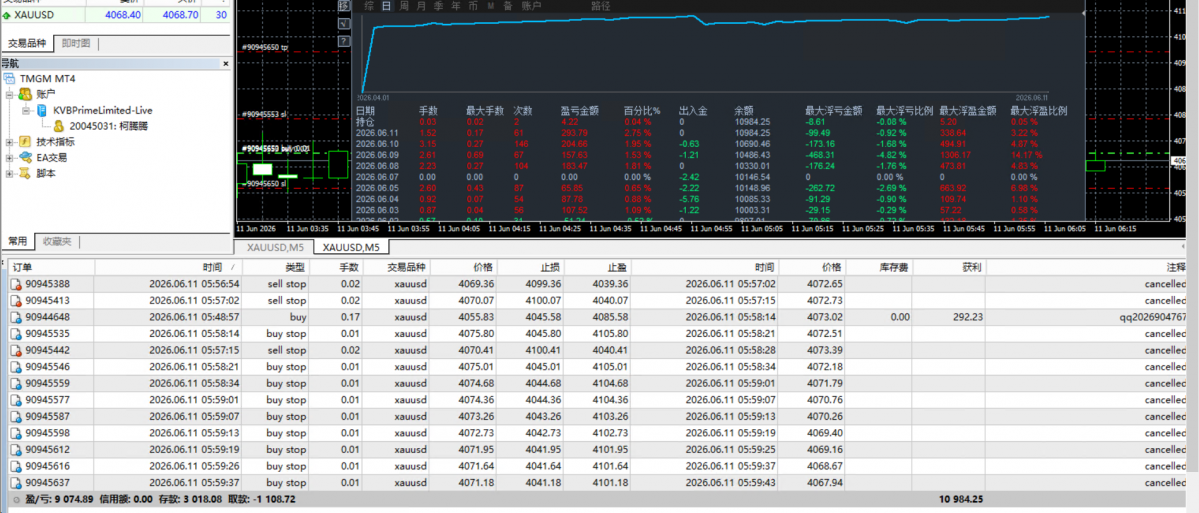
Task: Click the user icon of account 20045031
Action: [x=58, y=126]
